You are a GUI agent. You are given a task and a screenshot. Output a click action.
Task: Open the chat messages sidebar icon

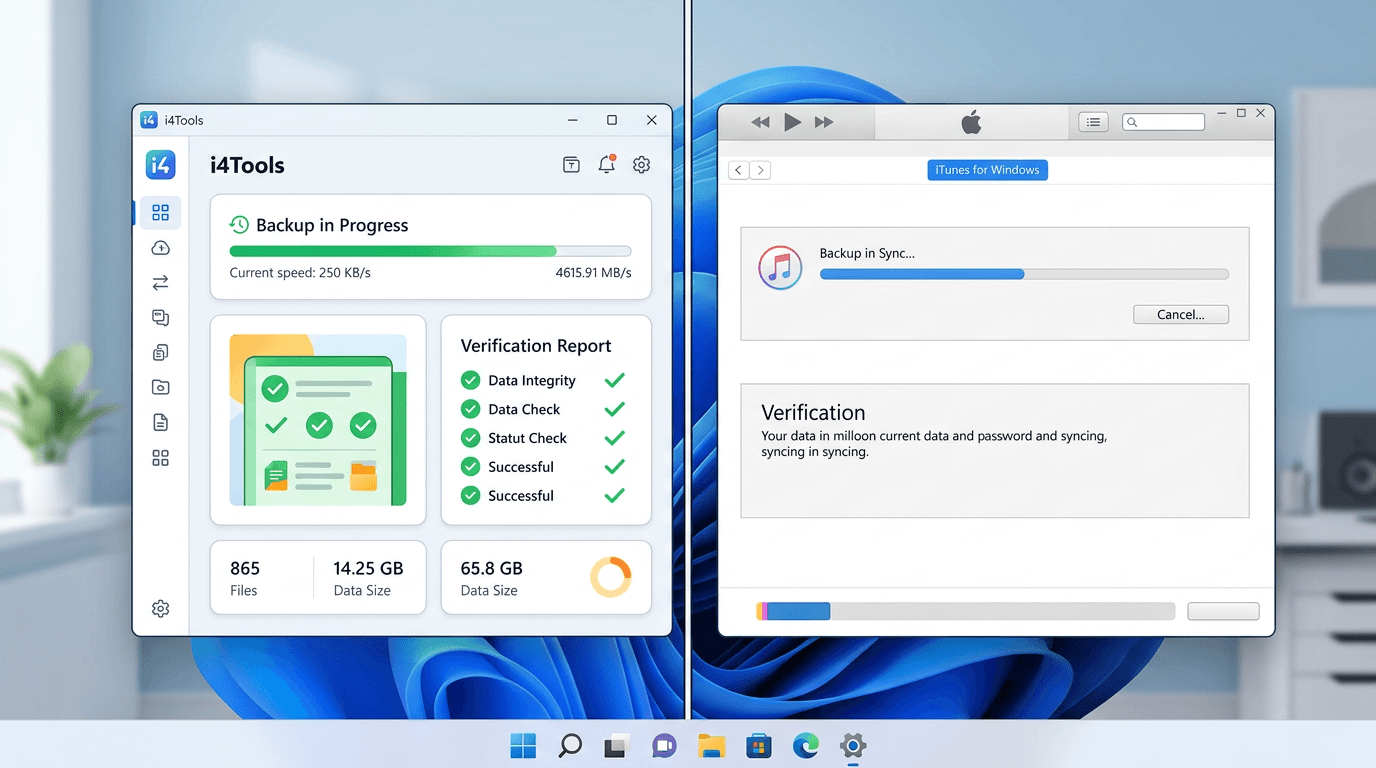pyautogui.click(x=160, y=318)
